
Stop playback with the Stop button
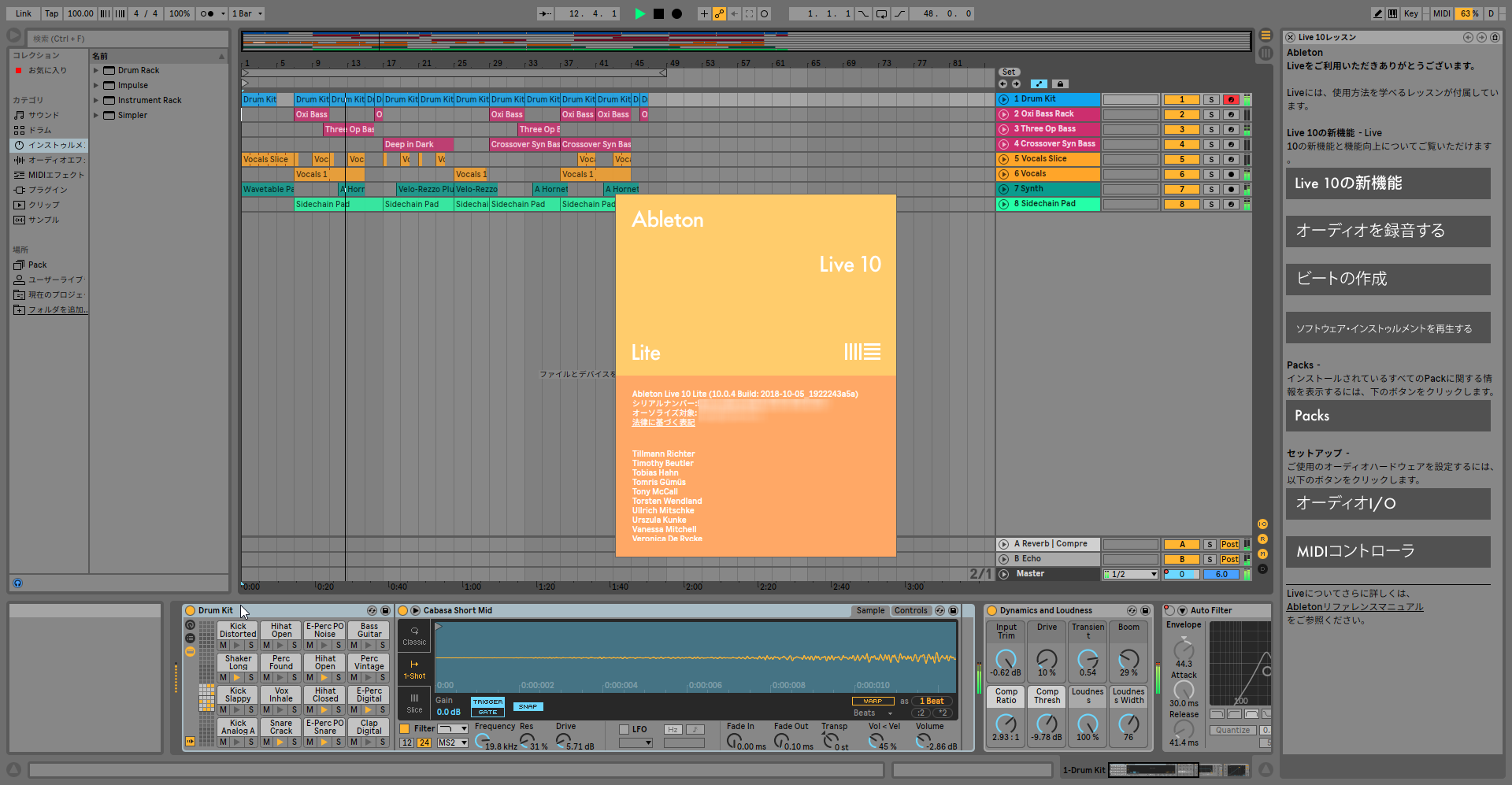tap(658, 13)
